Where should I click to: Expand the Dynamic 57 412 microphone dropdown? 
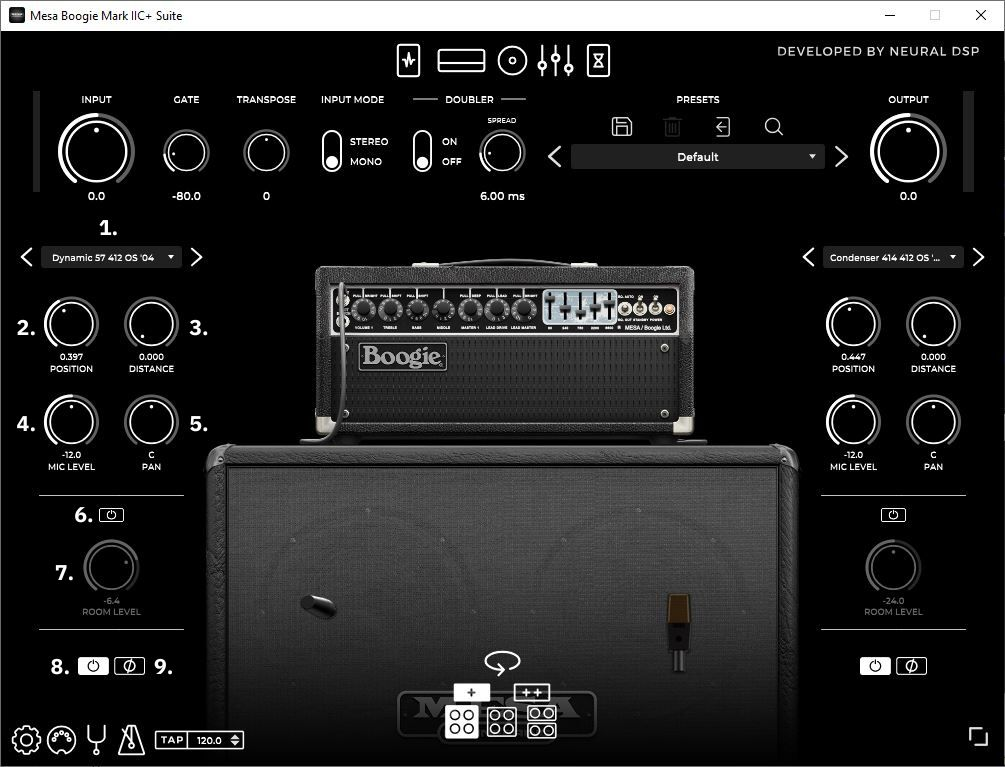pyautogui.click(x=112, y=258)
